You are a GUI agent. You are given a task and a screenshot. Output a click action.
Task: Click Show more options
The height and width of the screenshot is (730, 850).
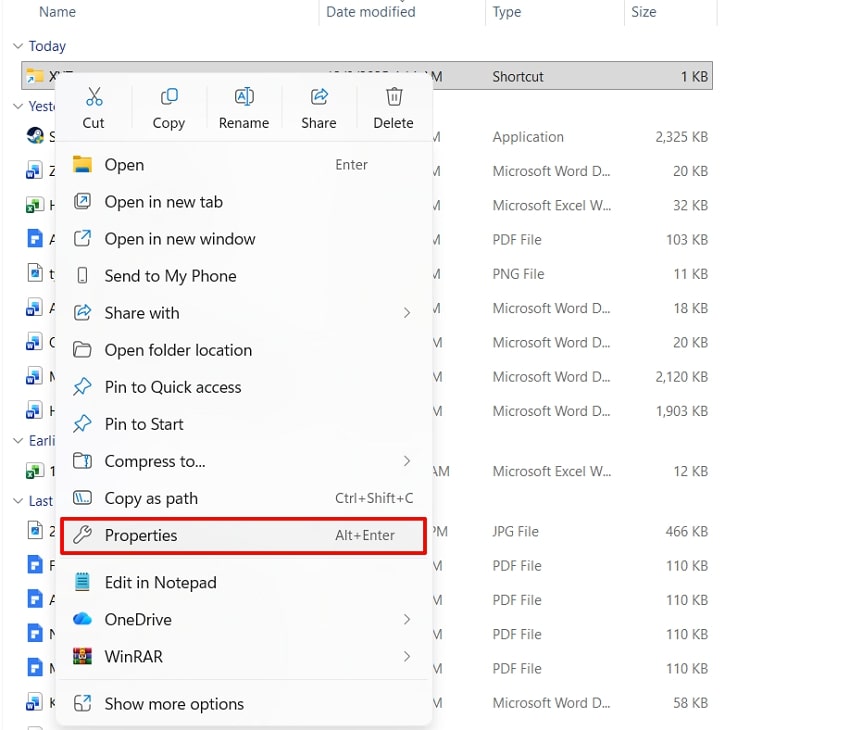pyautogui.click(x=173, y=704)
